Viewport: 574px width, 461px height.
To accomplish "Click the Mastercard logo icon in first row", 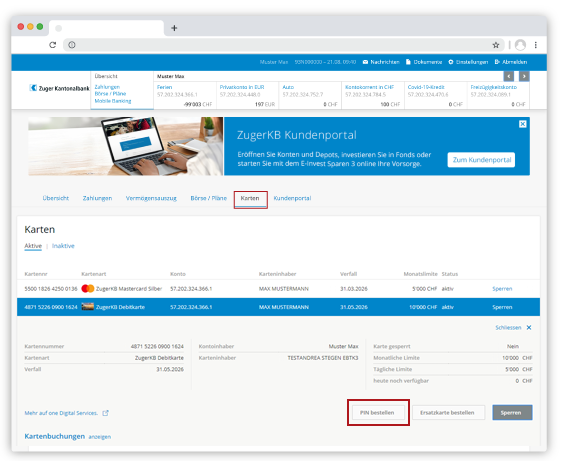I will click(x=88, y=289).
